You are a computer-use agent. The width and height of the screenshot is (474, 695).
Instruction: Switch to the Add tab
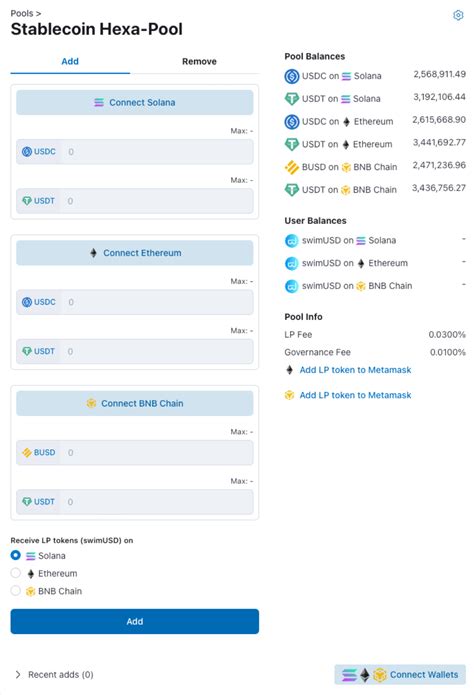click(70, 62)
